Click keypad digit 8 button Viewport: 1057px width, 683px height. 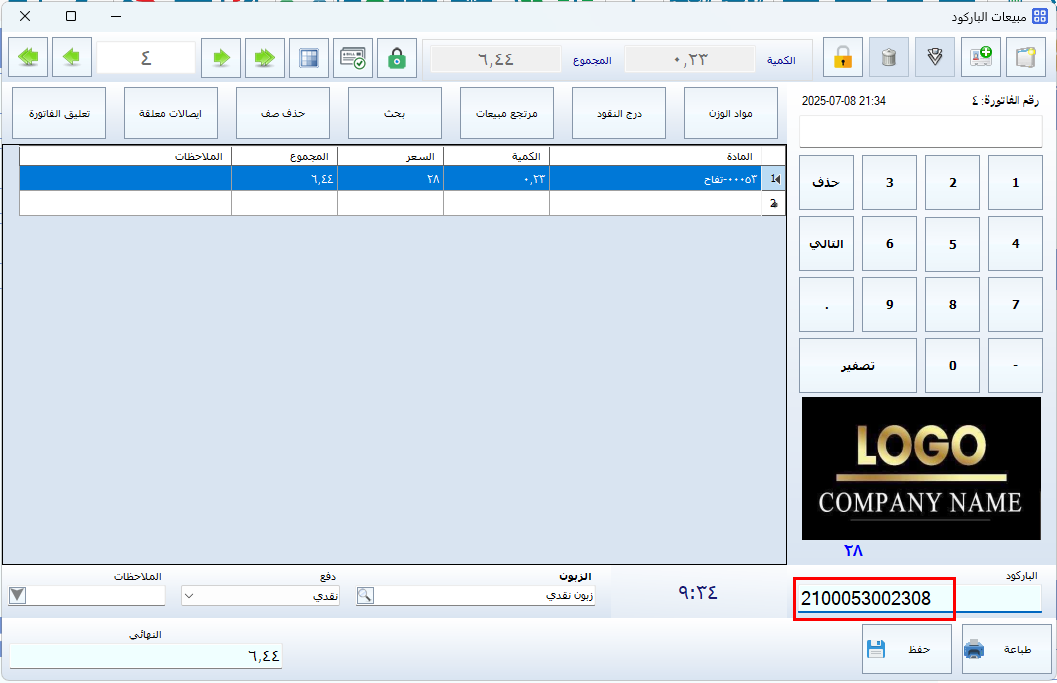pos(953,304)
